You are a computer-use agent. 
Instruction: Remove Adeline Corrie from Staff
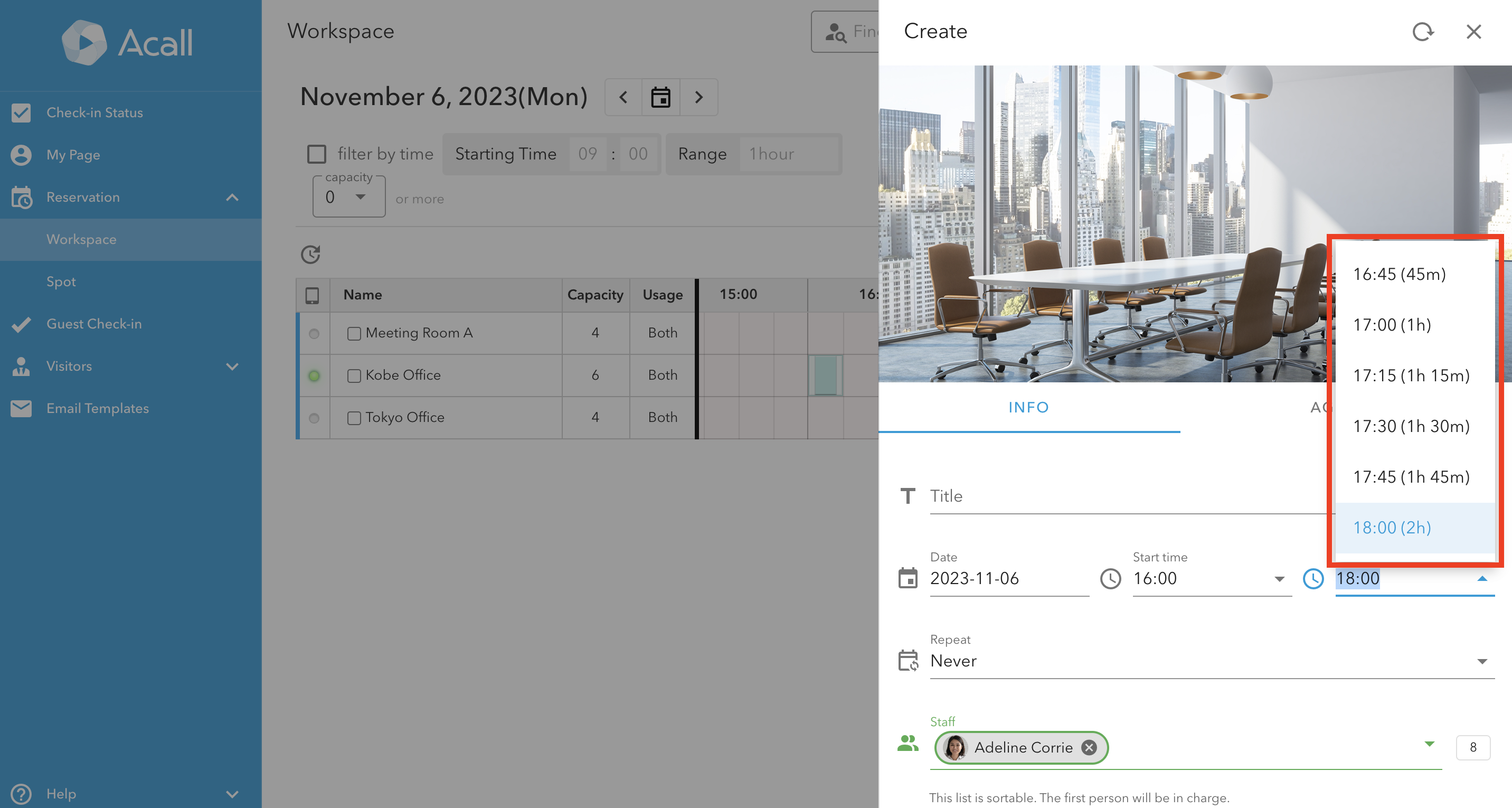coord(1089,747)
